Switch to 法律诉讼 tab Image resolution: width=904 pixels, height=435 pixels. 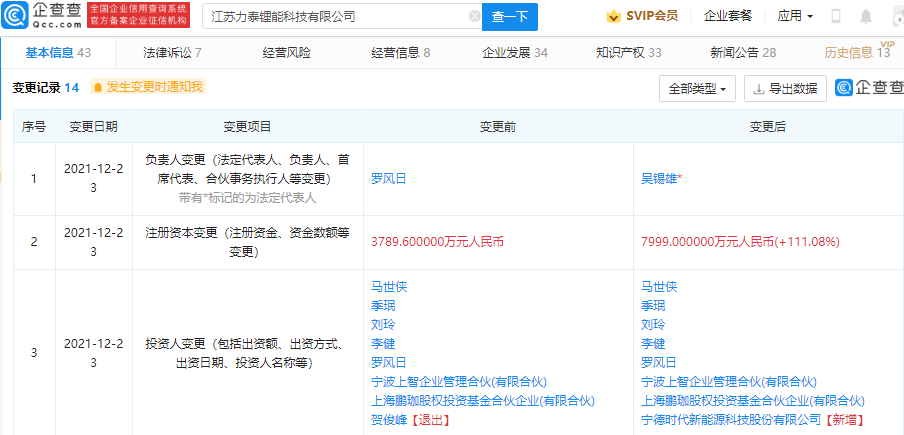pos(172,53)
